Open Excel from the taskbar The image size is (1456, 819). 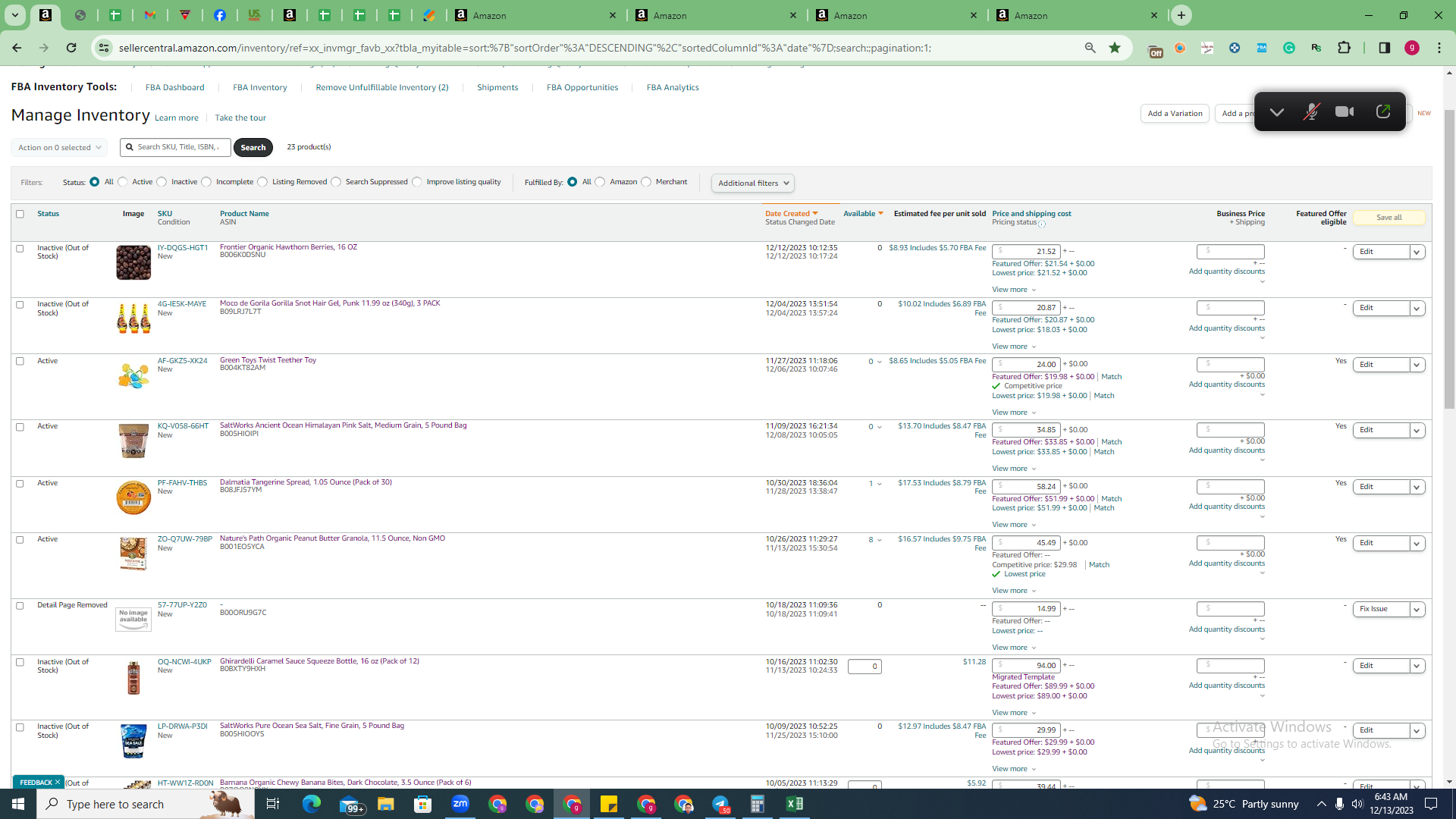click(x=794, y=804)
